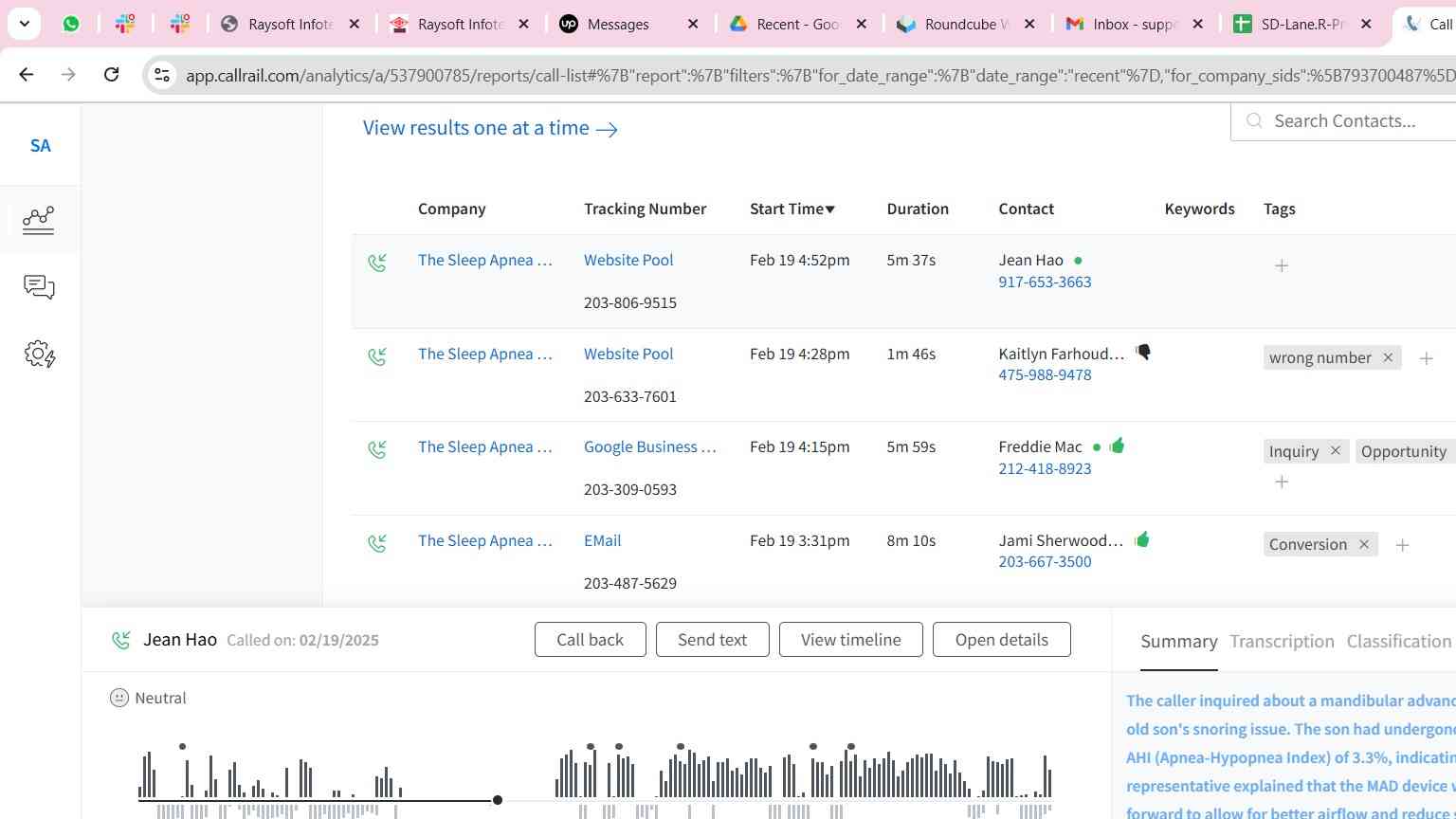Click the browser back arrow

27,74
